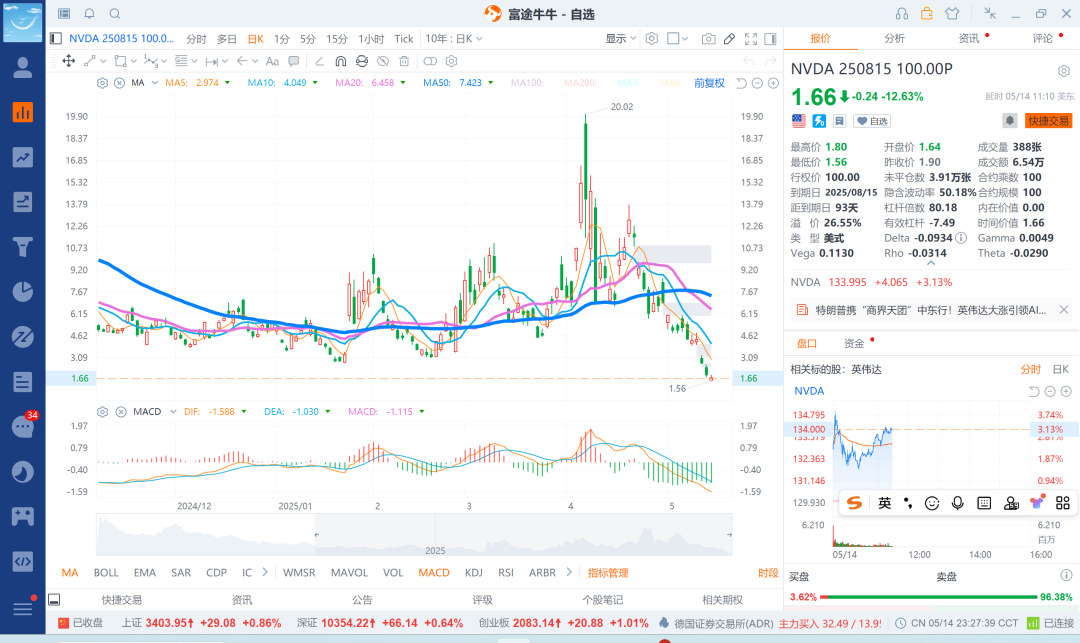The height and width of the screenshot is (643, 1080).
Task: Zoom in the main chart with plus icon
Action: pyautogui.click(x=773, y=83)
